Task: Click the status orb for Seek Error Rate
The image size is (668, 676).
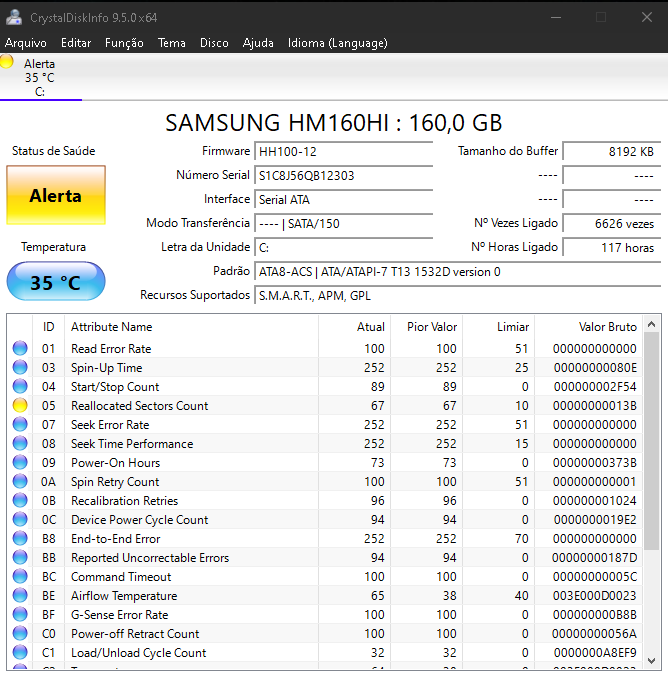Action: tap(20, 424)
